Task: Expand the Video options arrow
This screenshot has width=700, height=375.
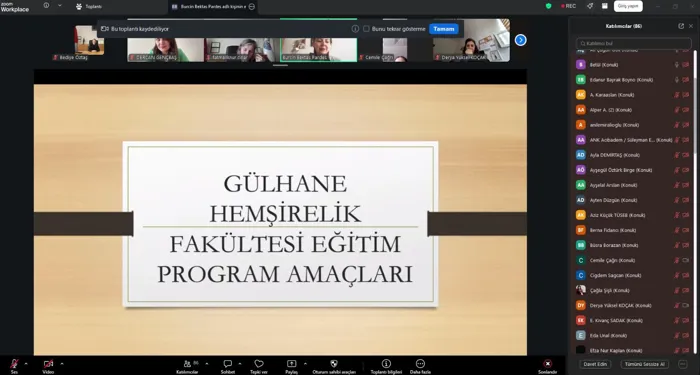Action: tap(62, 363)
